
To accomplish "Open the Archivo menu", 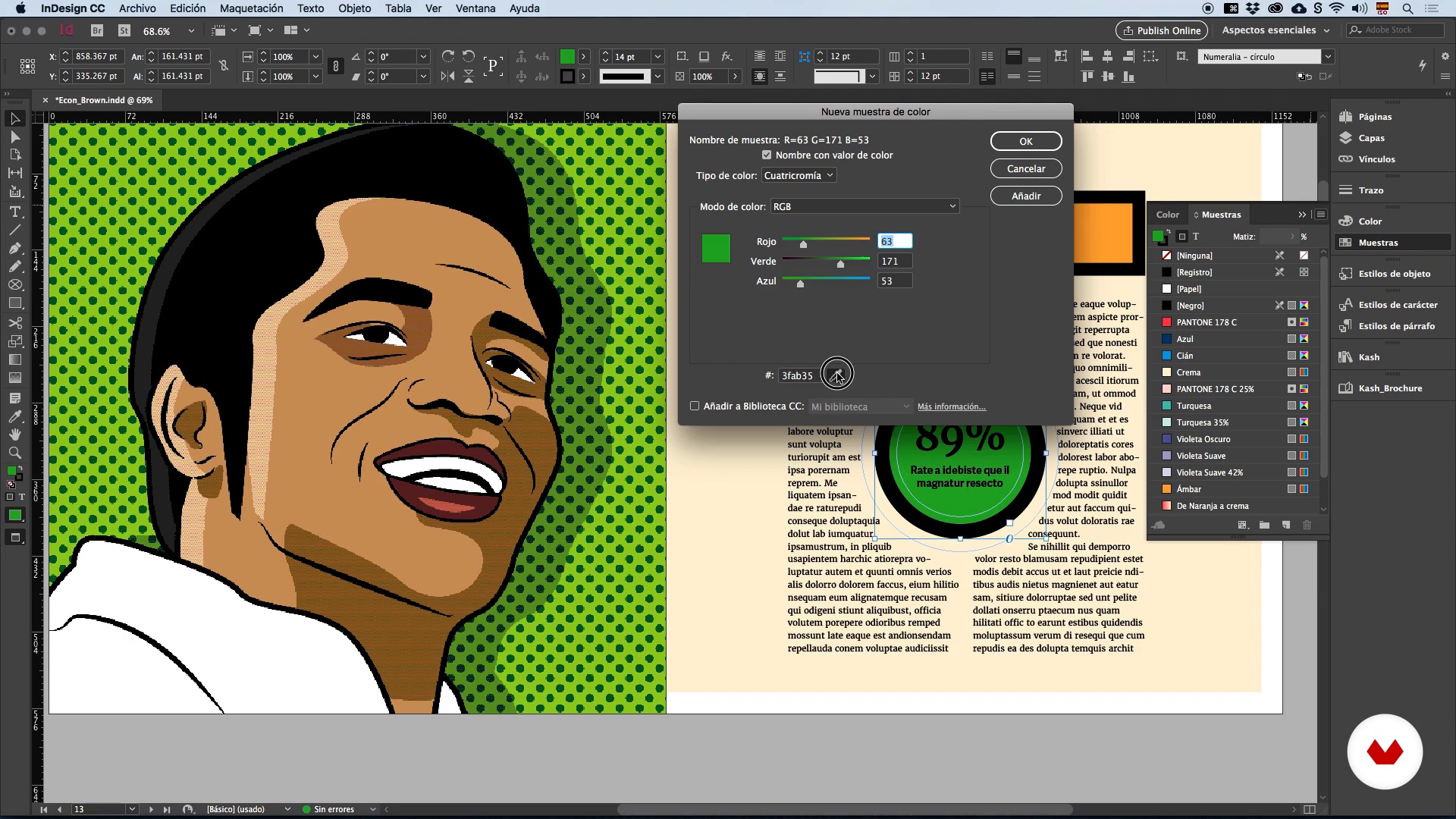I will [137, 8].
